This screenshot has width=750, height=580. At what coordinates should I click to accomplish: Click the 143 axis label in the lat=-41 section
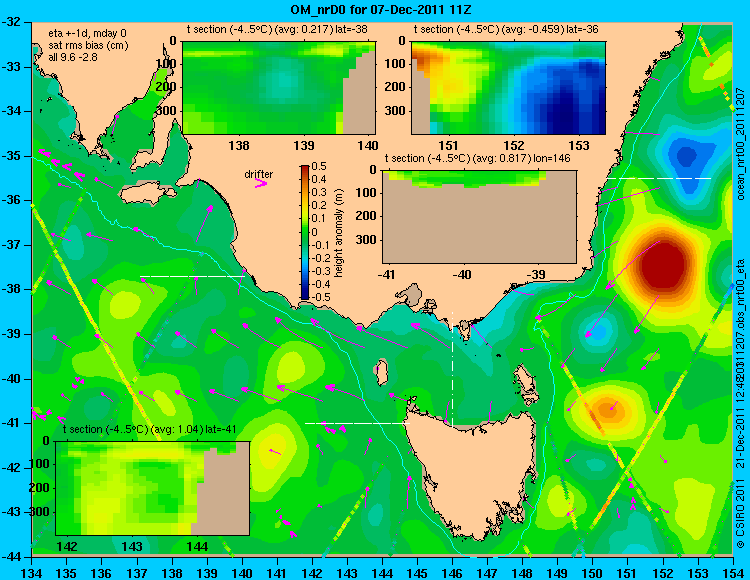point(132,547)
